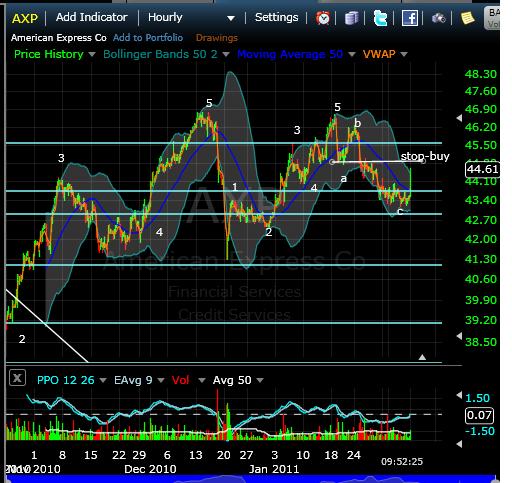The image size is (512, 483).
Task: Expand Price History dropdown arrow
Action: pos(92,54)
